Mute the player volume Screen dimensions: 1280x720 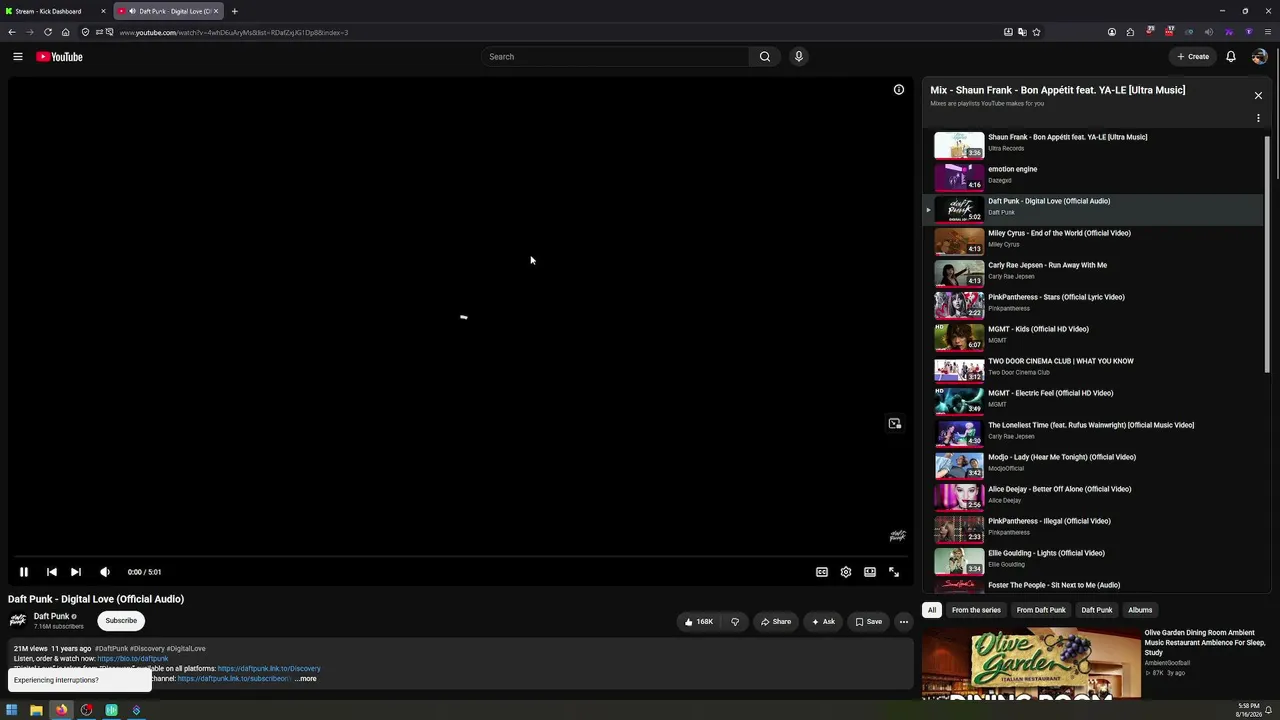click(105, 572)
